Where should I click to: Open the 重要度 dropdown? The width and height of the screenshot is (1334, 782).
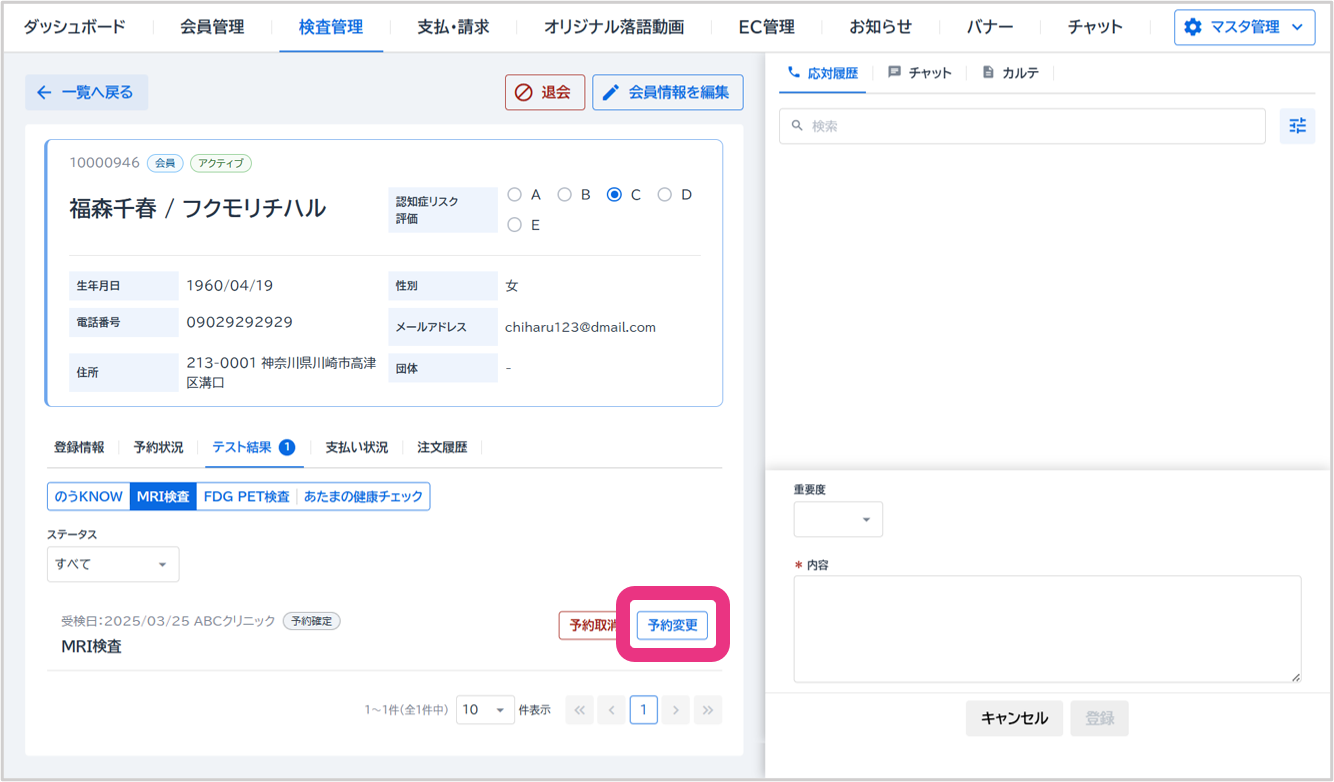point(838,519)
